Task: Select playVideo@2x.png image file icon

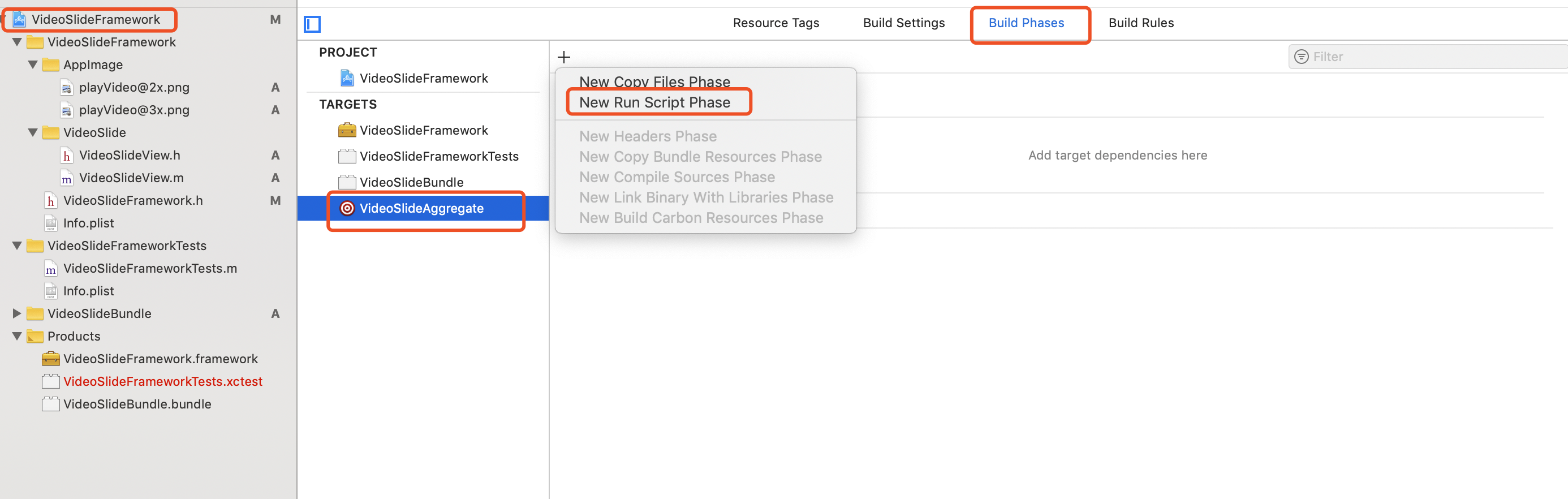Action: tap(67, 88)
